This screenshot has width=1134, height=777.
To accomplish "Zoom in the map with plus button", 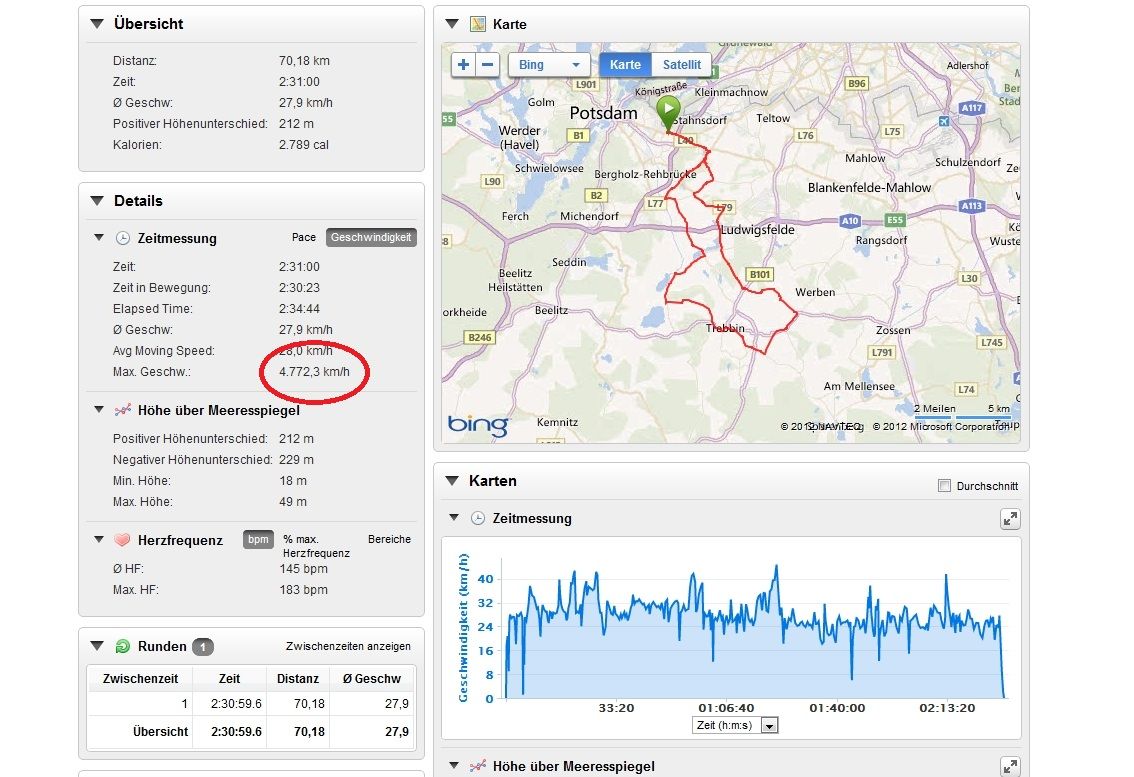I will (x=464, y=65).
